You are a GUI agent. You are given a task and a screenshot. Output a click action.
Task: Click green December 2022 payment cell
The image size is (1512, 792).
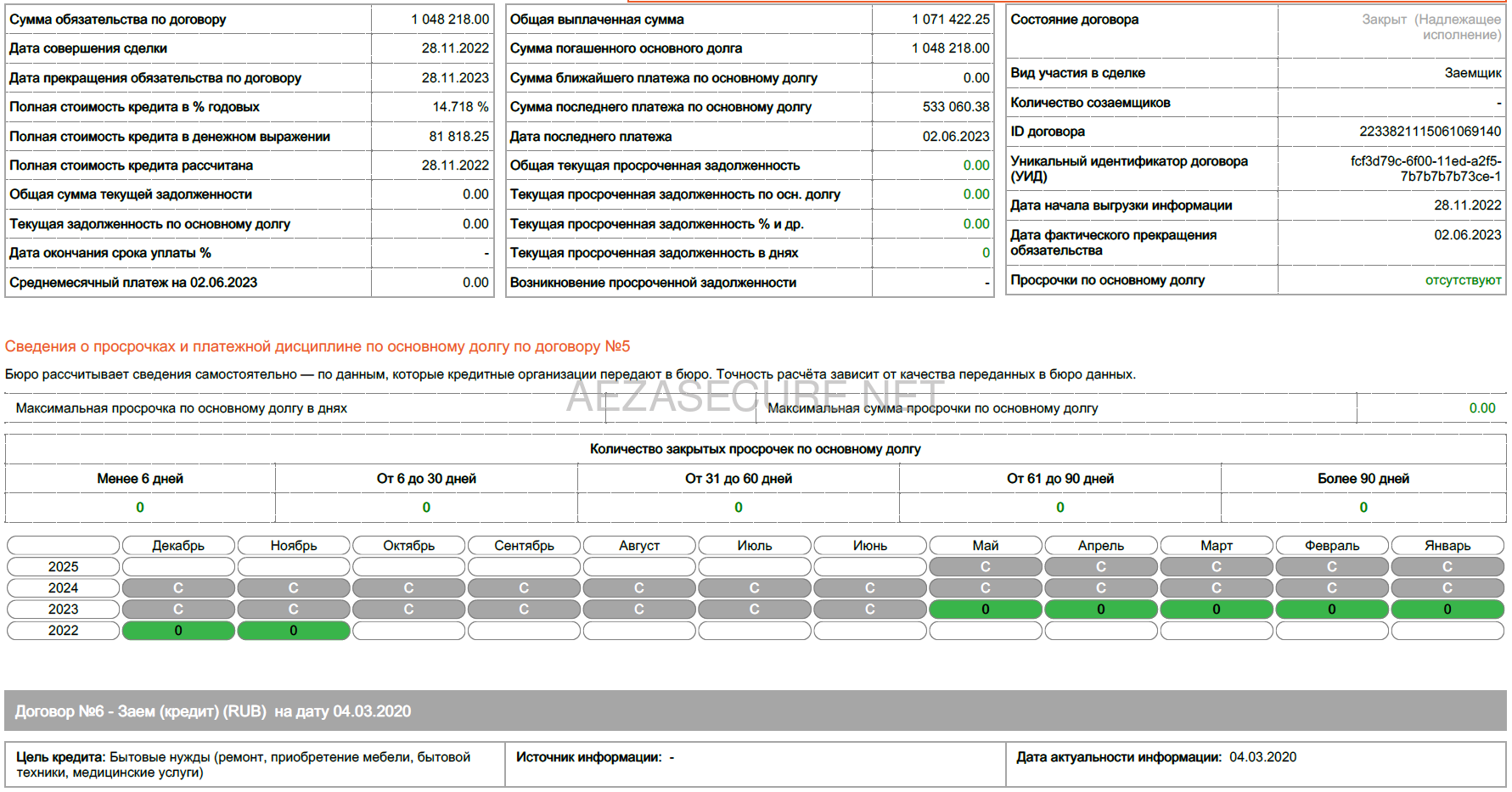178,631
